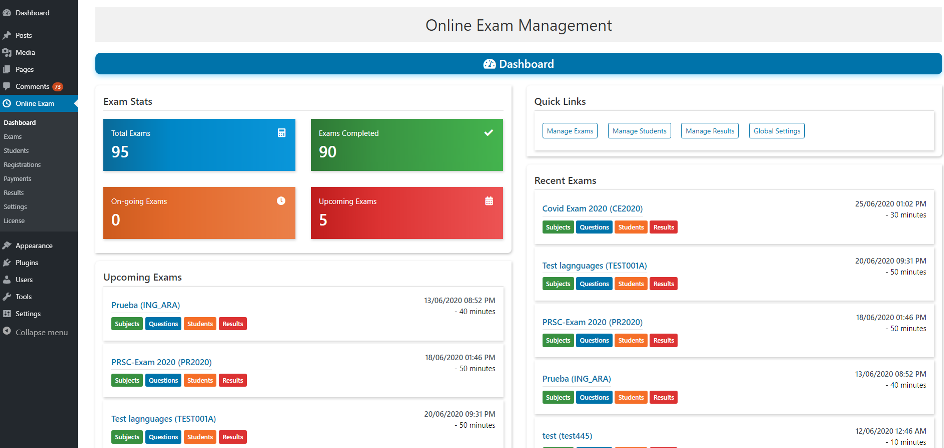Open the Payments submenu item
The image size is (944, 448).
(x=17, y=178)
